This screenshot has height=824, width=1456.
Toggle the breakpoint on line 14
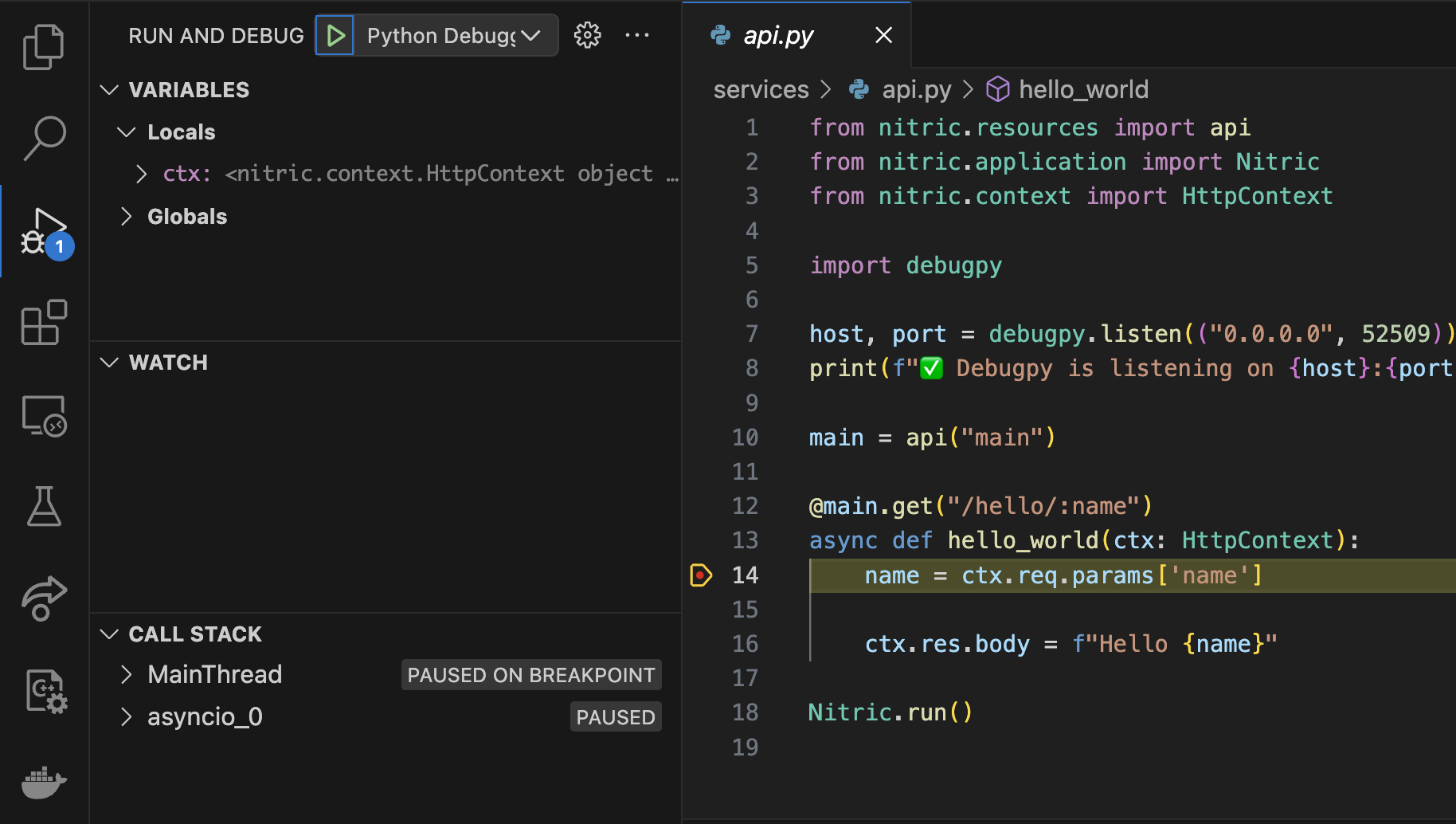[700, 575]
